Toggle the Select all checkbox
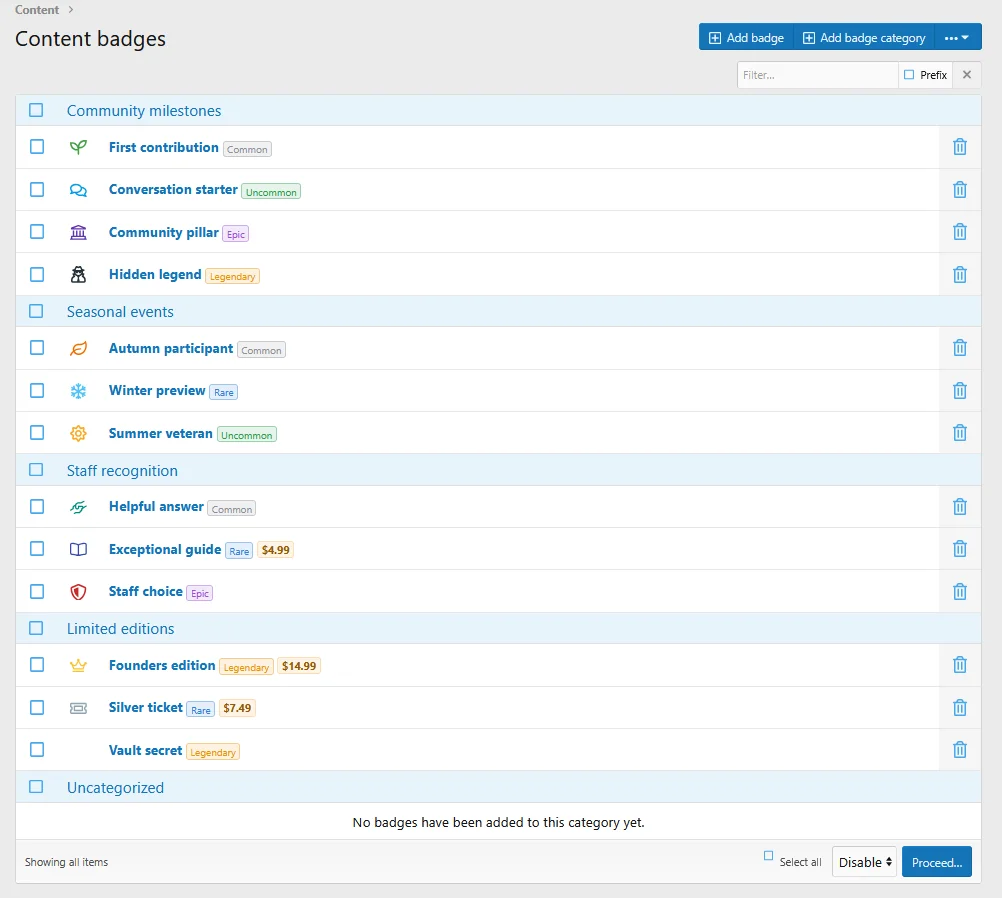Image resolution: width=1002 pixels, height=898 pixels. pos(768,855)
